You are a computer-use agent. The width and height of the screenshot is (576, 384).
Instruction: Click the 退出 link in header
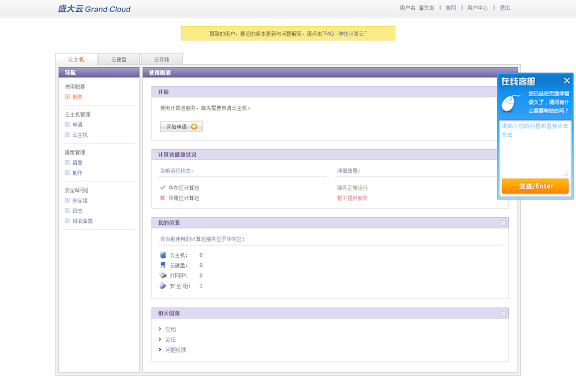505,8
